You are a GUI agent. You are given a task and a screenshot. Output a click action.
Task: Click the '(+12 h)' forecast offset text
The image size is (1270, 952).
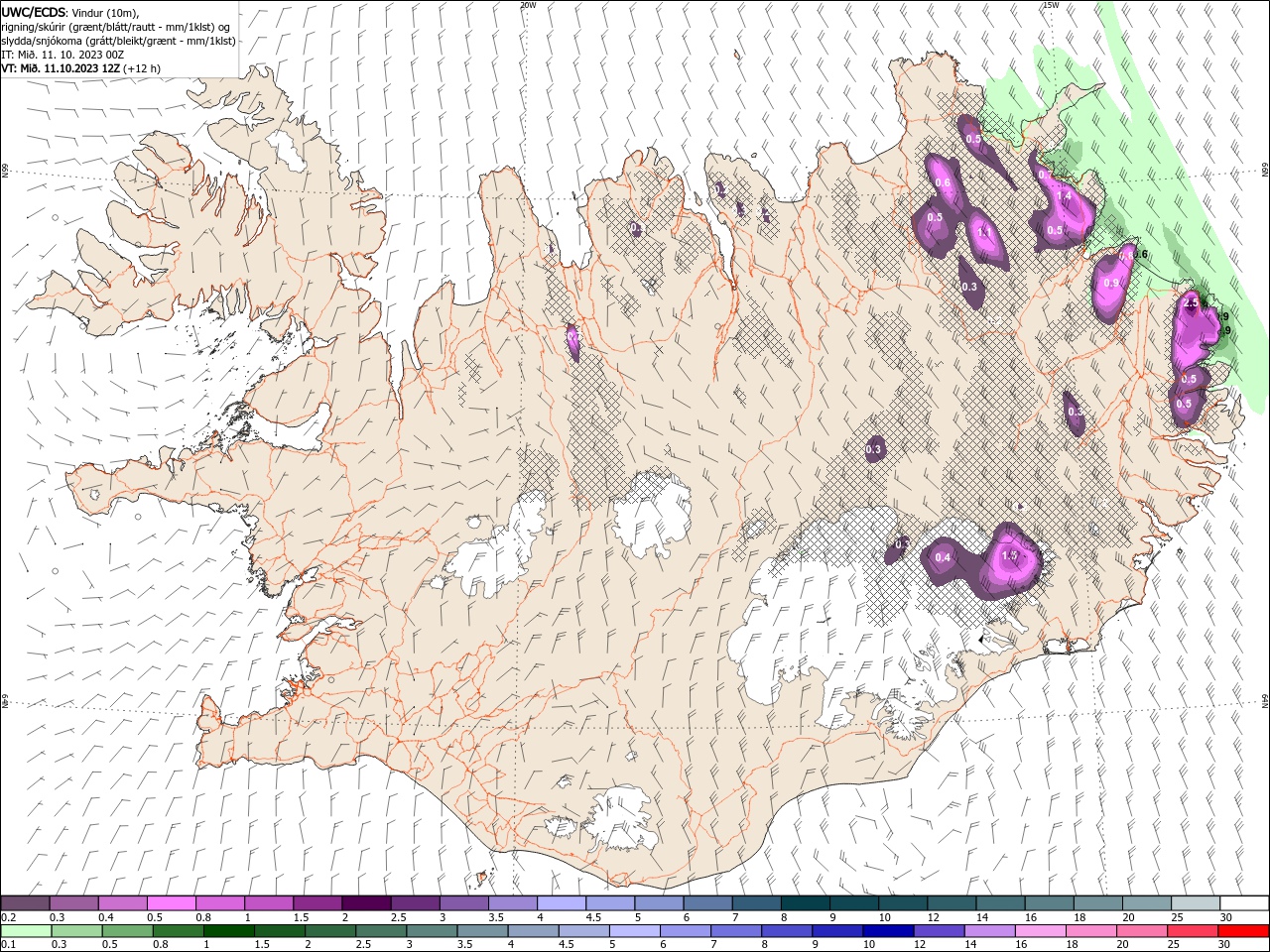(x=142, y=68)
